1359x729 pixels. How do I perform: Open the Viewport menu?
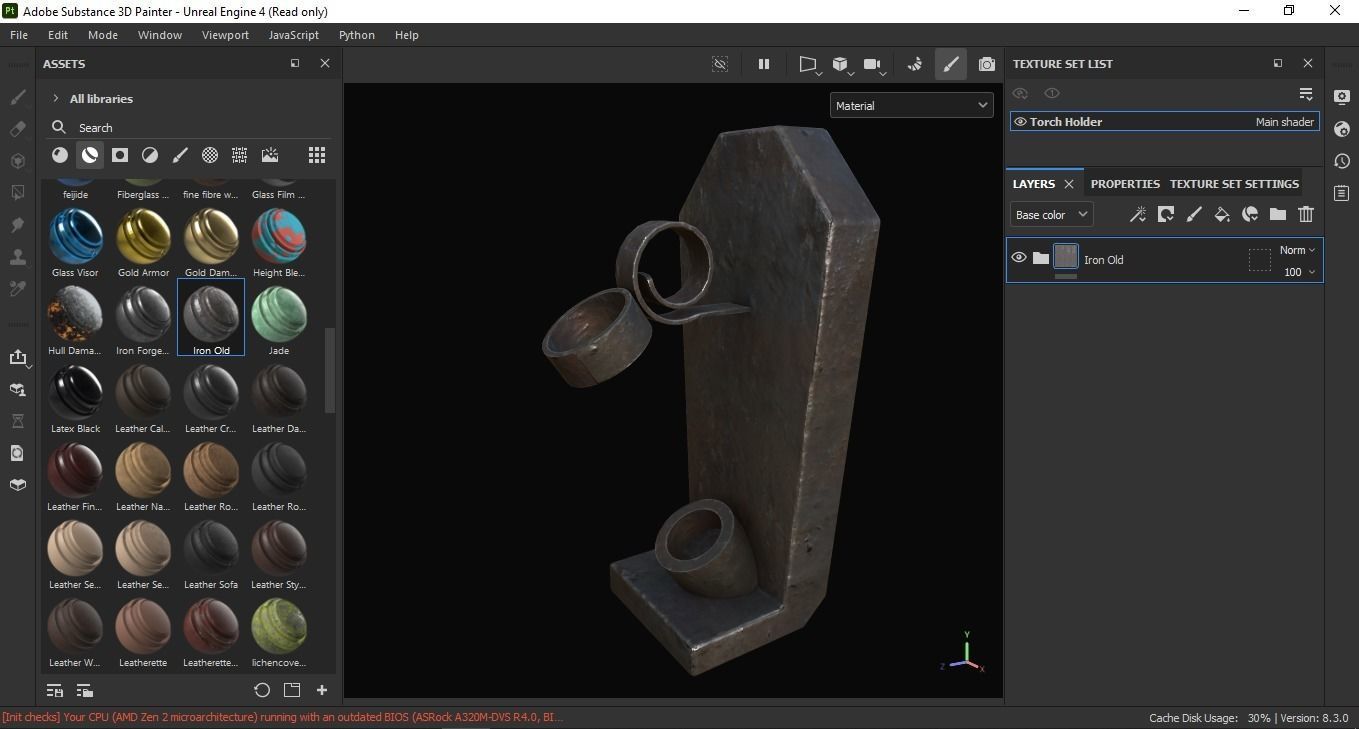tap(225, 35)
